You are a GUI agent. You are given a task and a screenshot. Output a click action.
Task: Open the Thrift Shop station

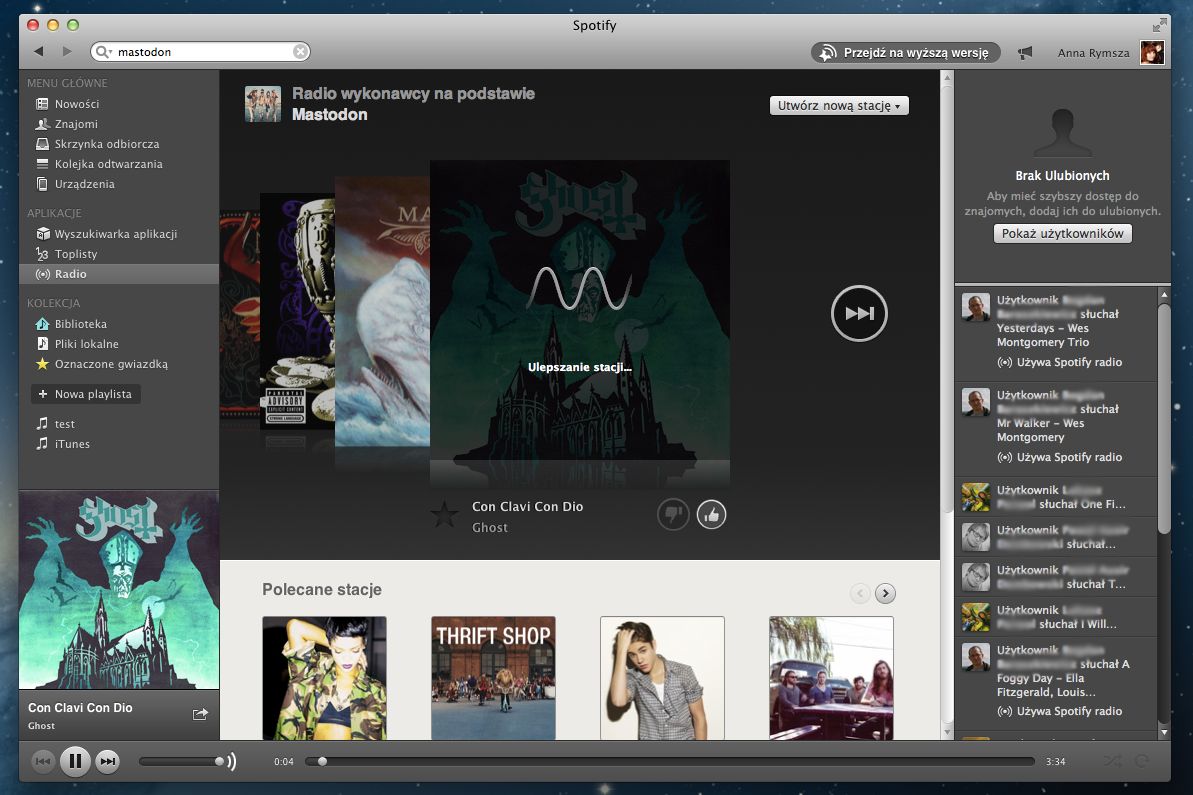(x=493, y=678)
